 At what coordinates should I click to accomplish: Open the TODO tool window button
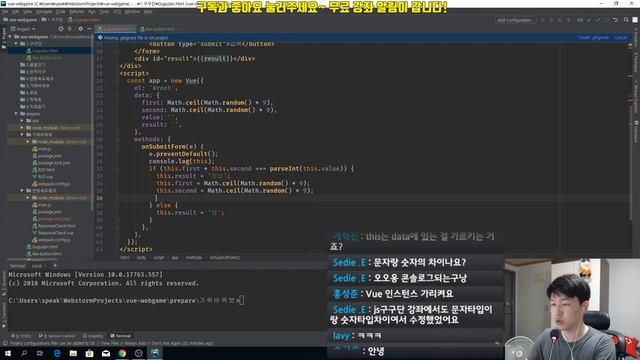21,336
